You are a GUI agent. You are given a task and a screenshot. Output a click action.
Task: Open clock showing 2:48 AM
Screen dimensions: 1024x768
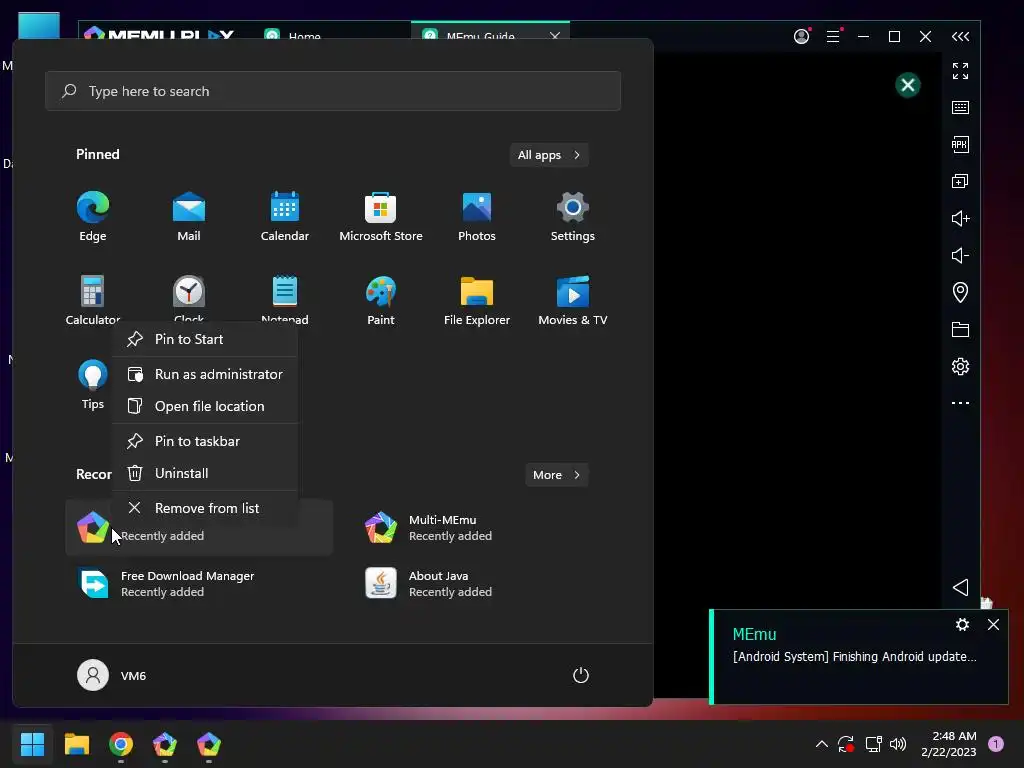pyautogui.click(x=949, y=744)
